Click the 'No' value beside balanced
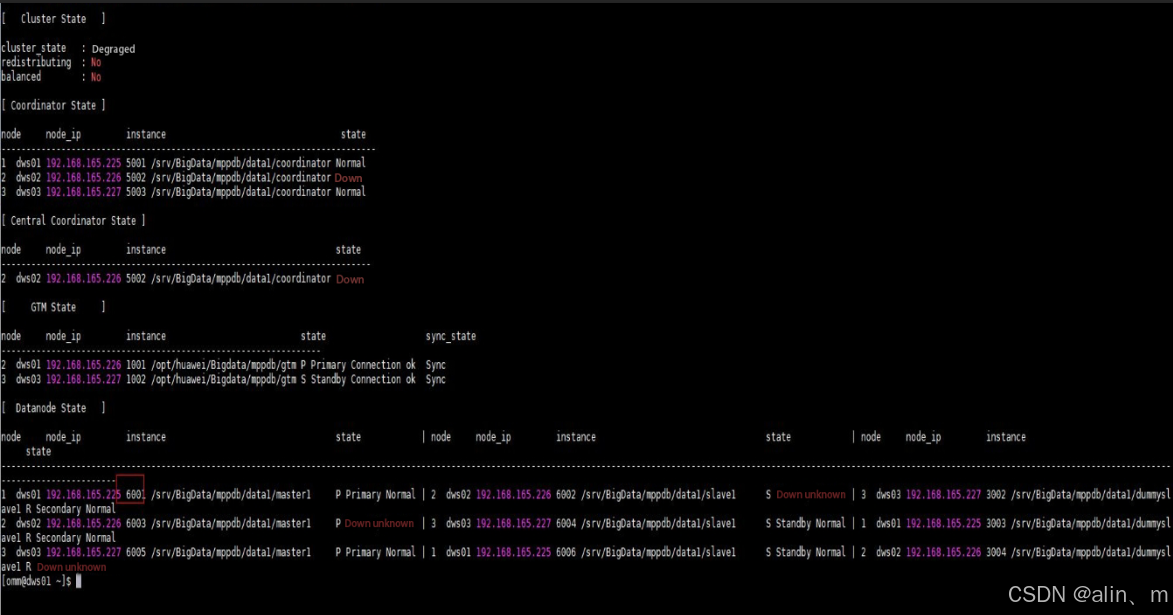 [96, 77]
